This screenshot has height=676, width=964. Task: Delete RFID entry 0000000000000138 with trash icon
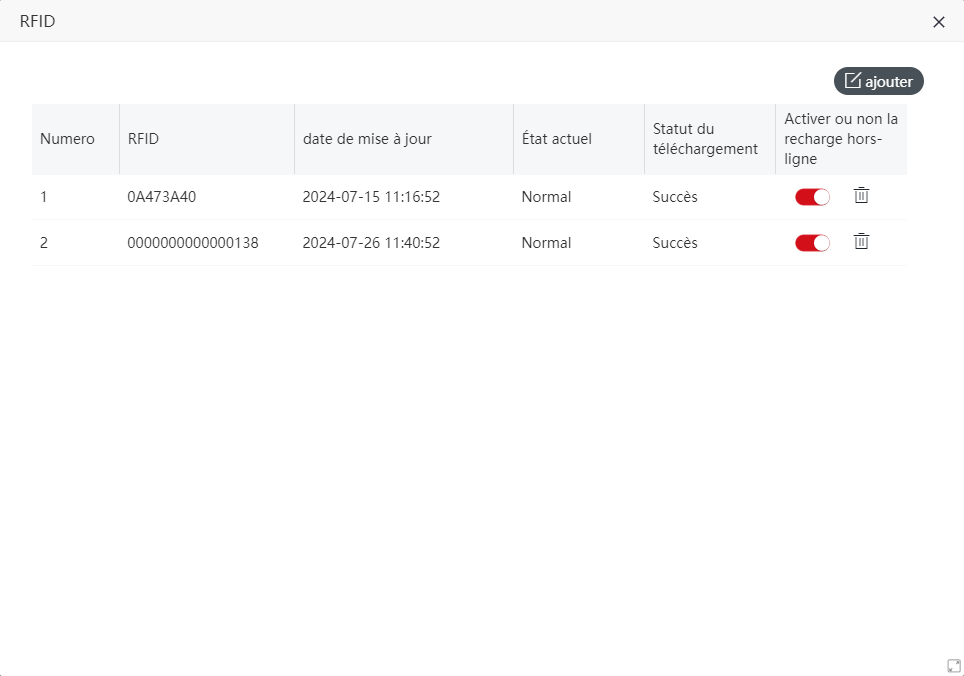pos(861,242)
